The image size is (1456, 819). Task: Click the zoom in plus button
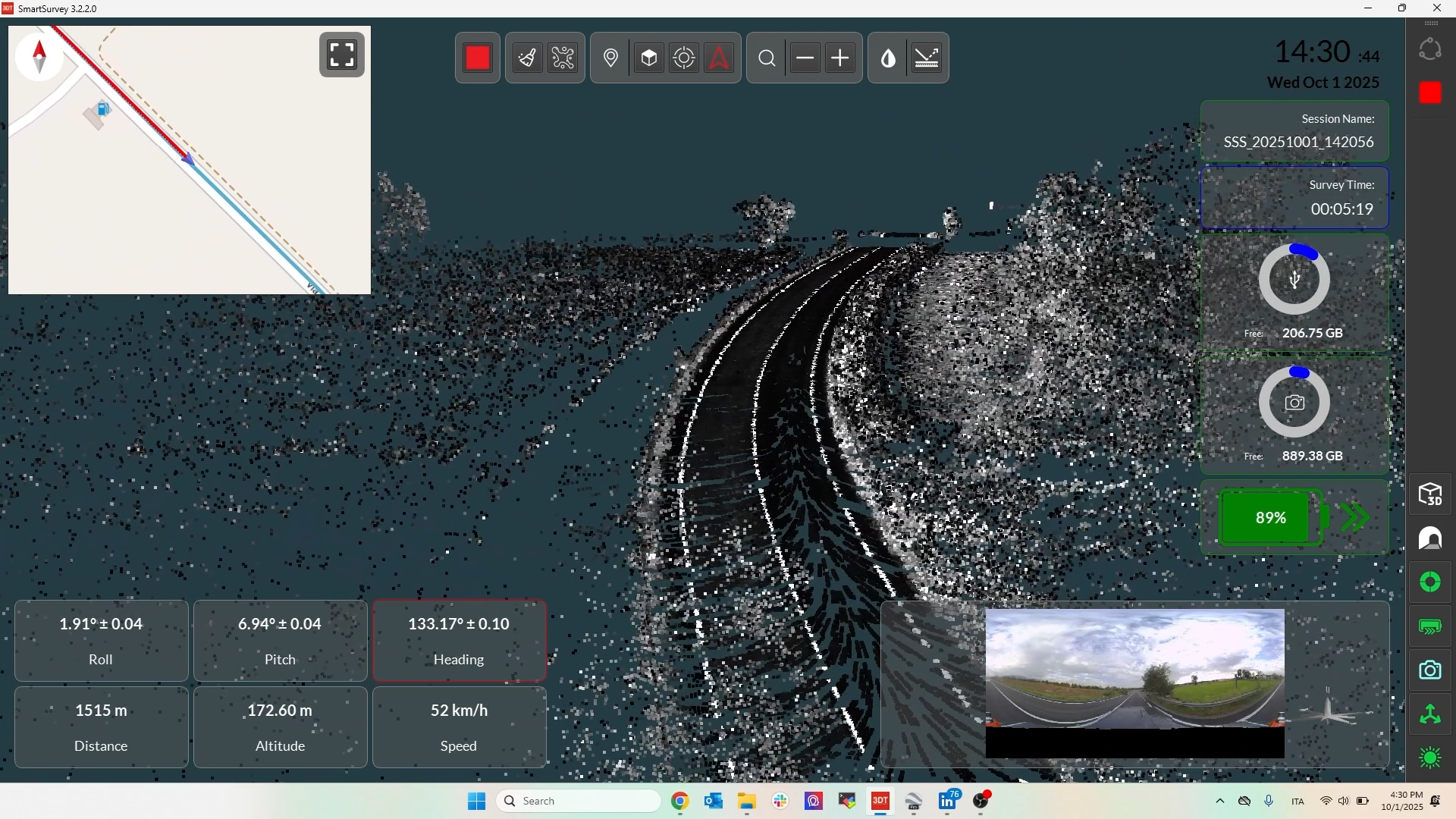click(x=840, y=58)
